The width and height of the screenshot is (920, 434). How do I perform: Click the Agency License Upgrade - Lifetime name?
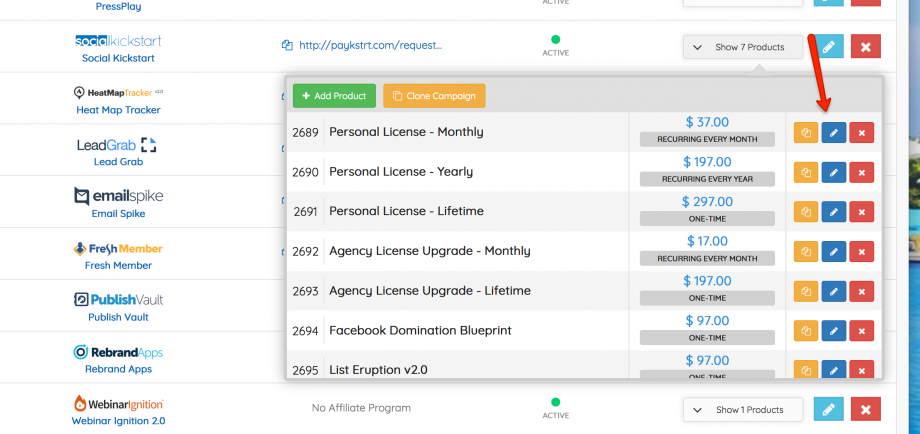pyautogui.click(x=429, y=291)
